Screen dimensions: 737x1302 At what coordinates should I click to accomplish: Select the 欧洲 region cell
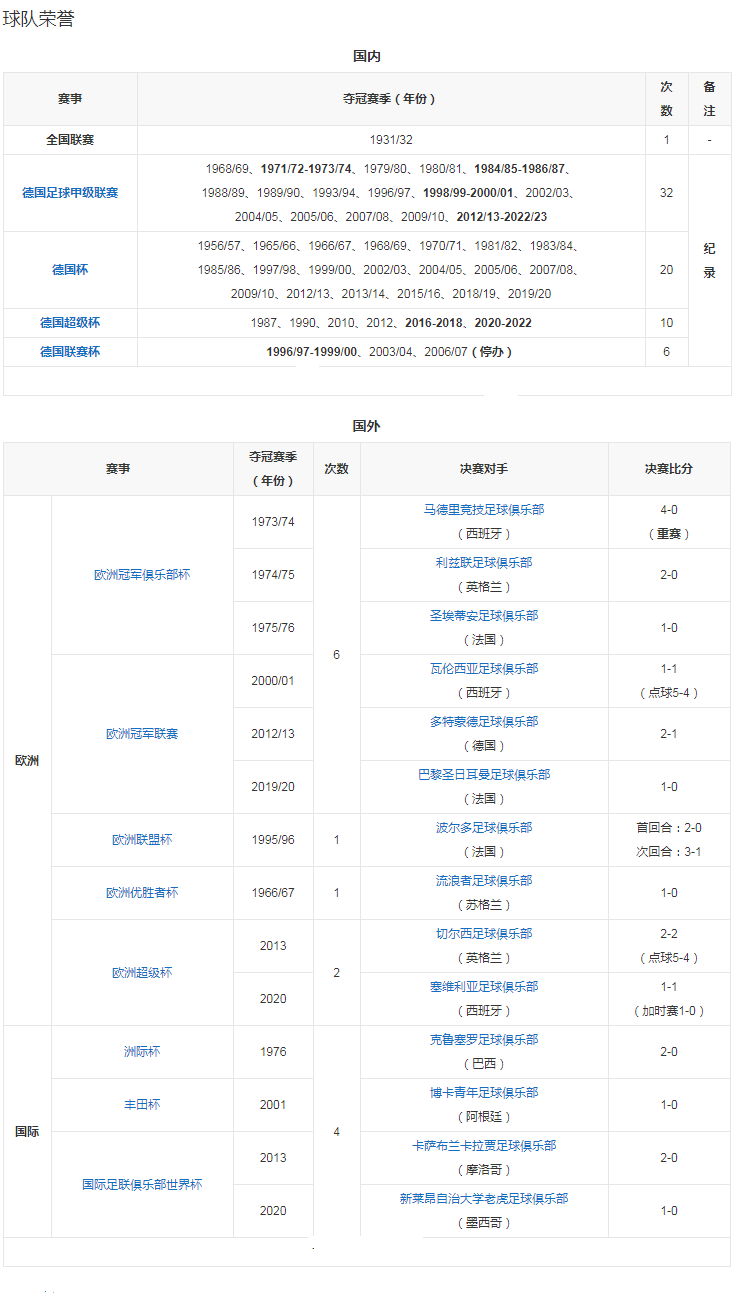pos(27,761)
